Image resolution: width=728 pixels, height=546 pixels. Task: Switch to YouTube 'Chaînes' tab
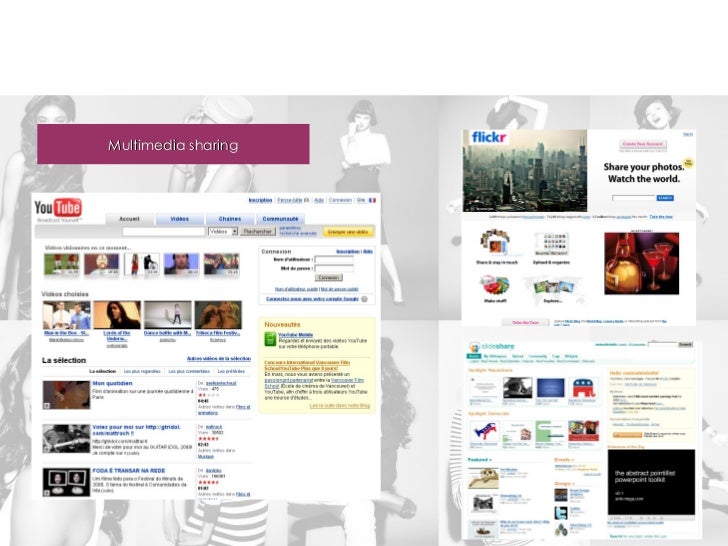click(x=230, y=219)
